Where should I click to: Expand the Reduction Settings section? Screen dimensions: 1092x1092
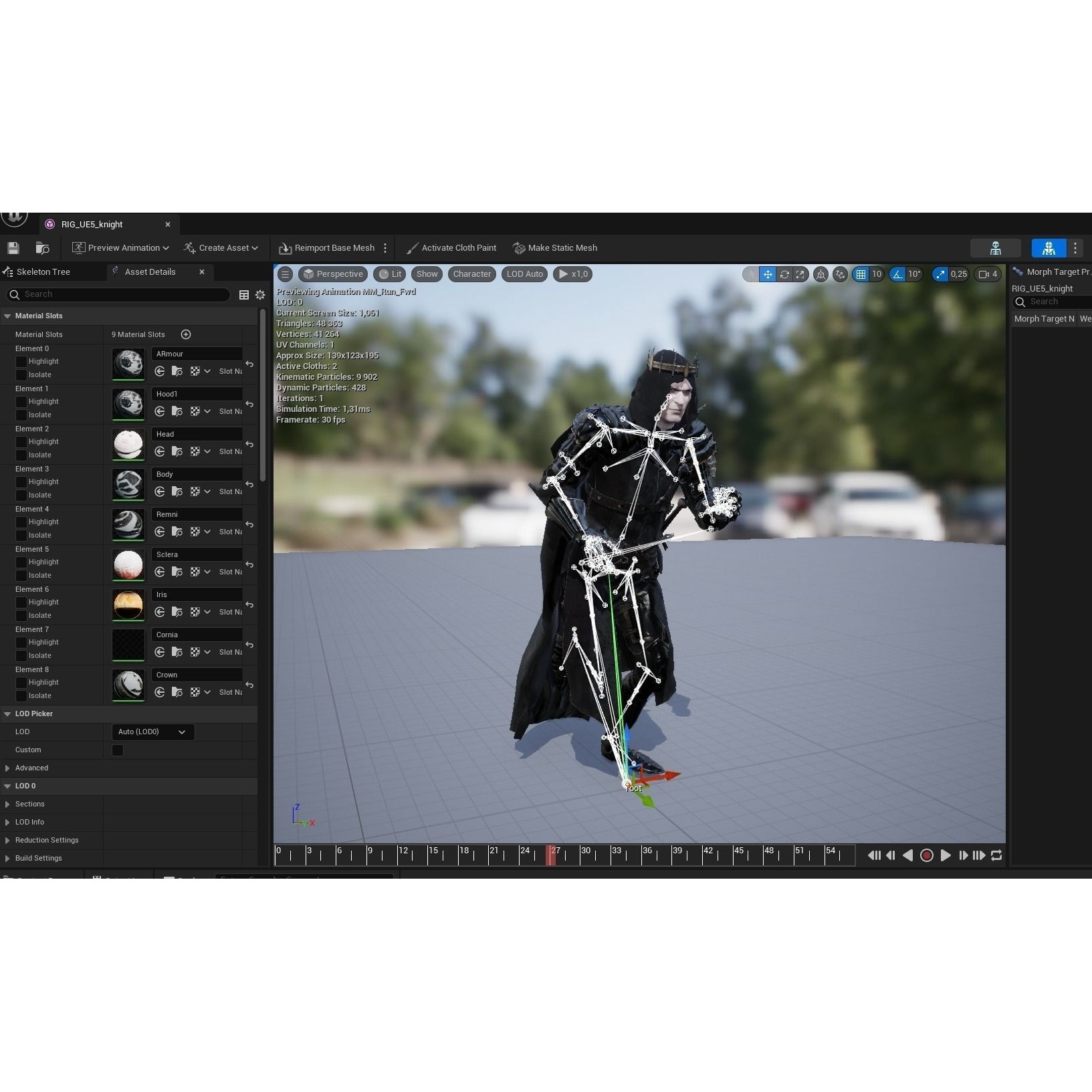46,840
